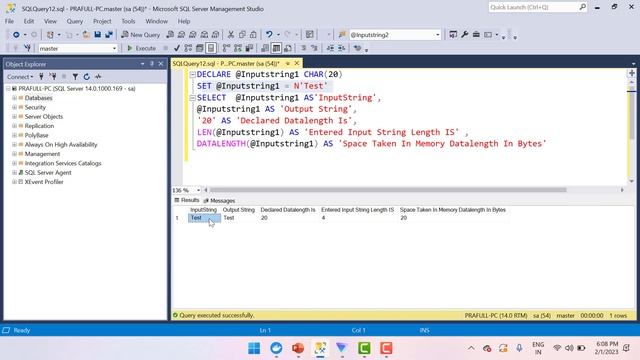Screen dimensions: 640x360
Task: Click the New Query toolbar button
Action: tap(140, 35)
